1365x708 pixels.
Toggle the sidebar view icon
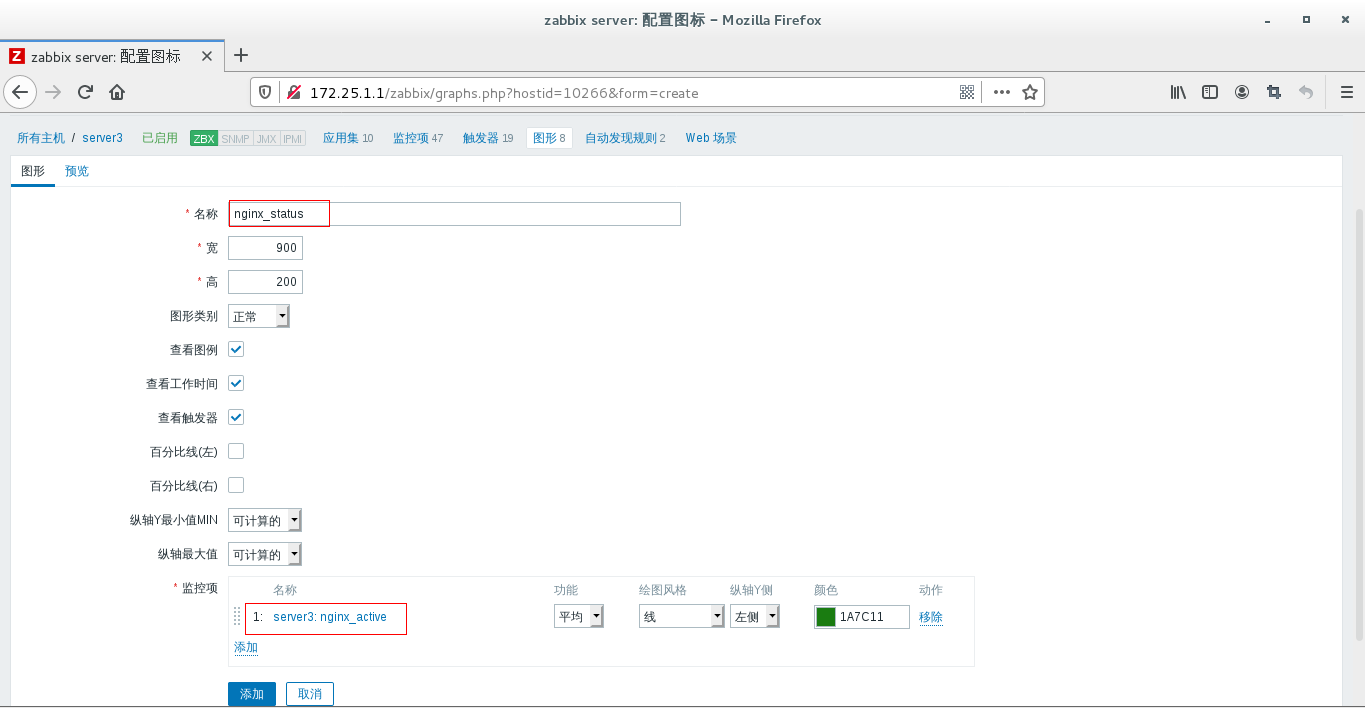pos(1210,92)
